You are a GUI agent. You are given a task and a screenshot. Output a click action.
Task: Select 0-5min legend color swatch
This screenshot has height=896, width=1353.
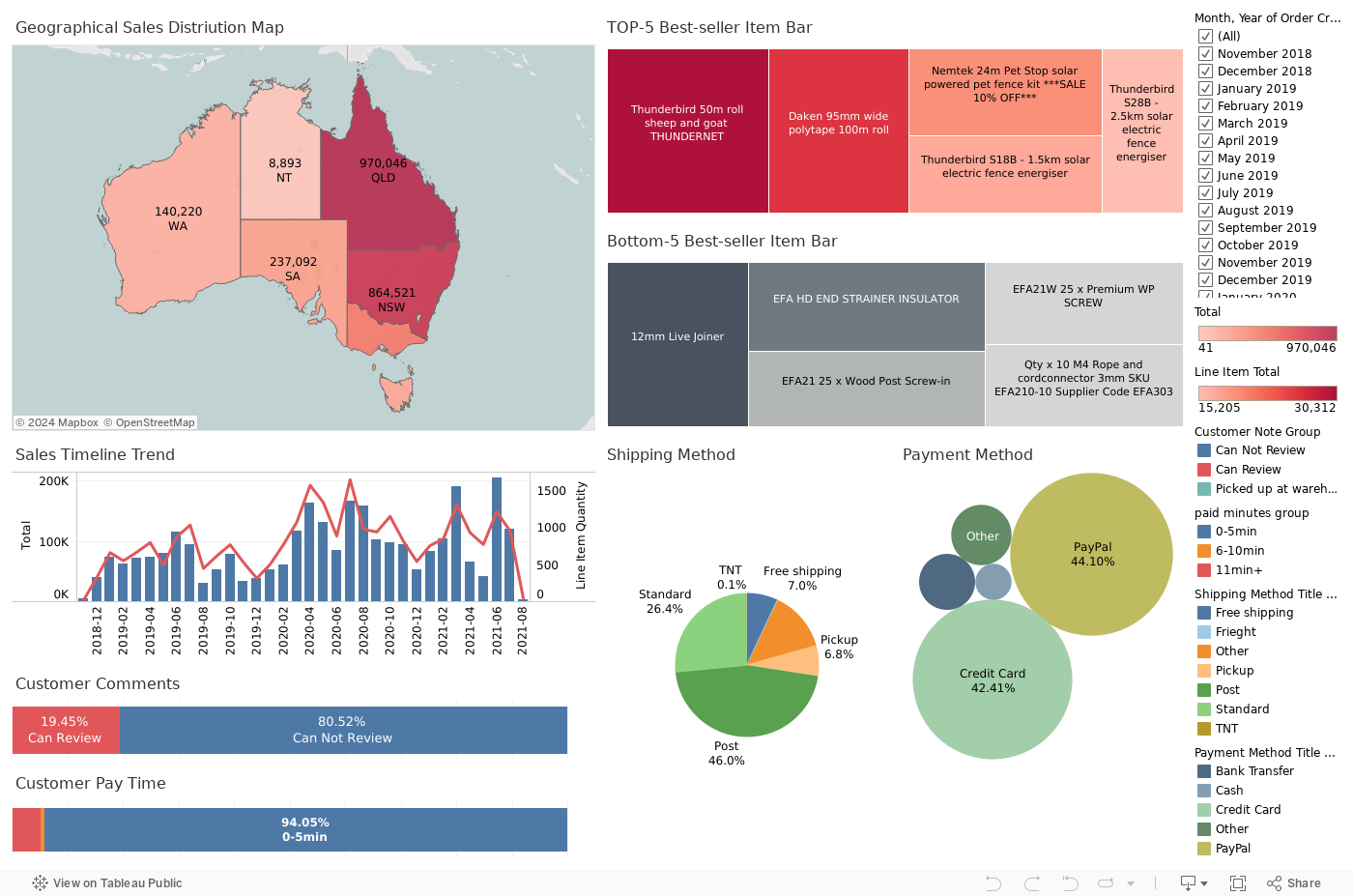pos(1204,532)
